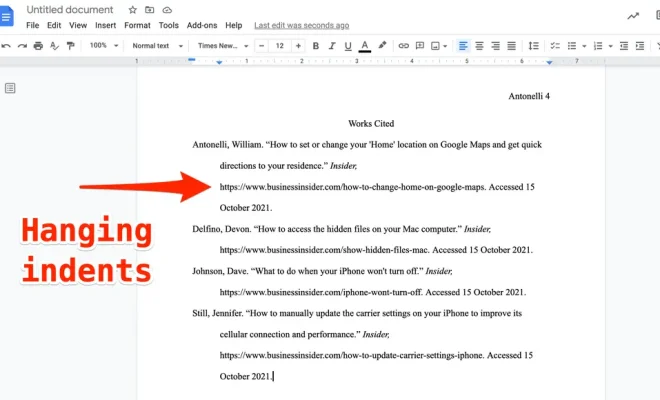Click the iphone-wont-turn-off URL text
660x400 pixels.
(321, 292)
